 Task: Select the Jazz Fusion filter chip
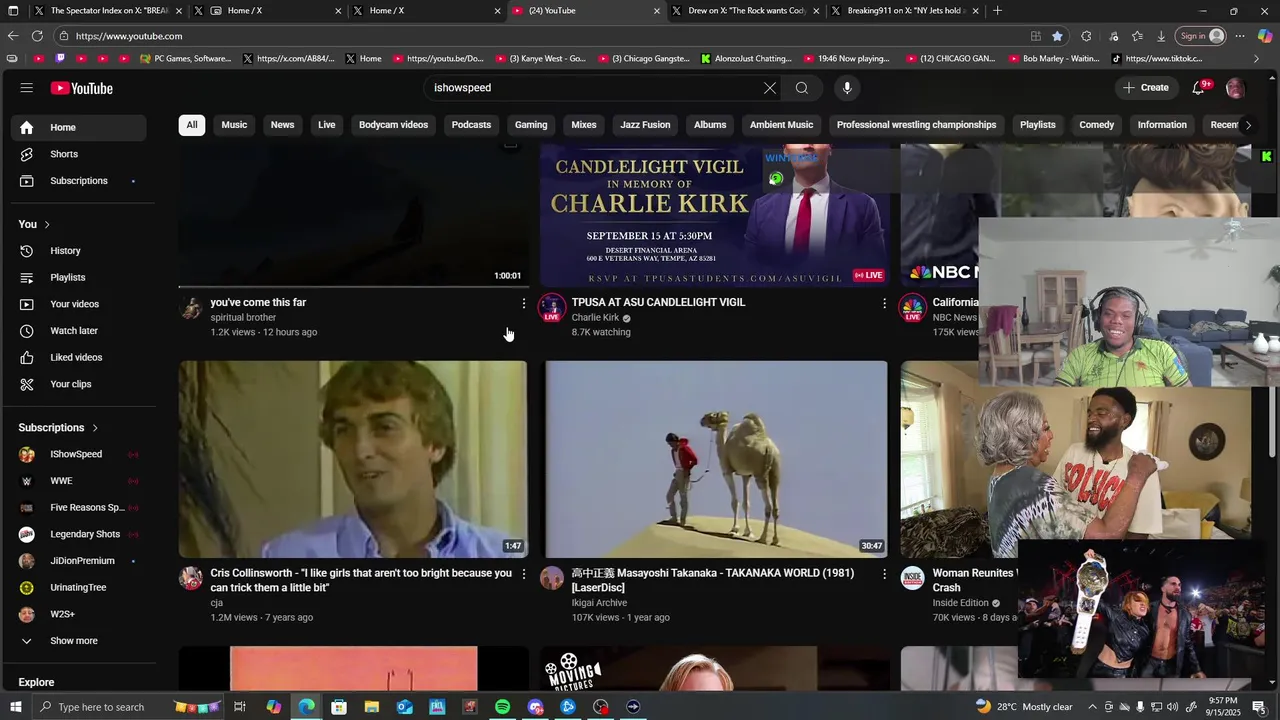point(645,125)
